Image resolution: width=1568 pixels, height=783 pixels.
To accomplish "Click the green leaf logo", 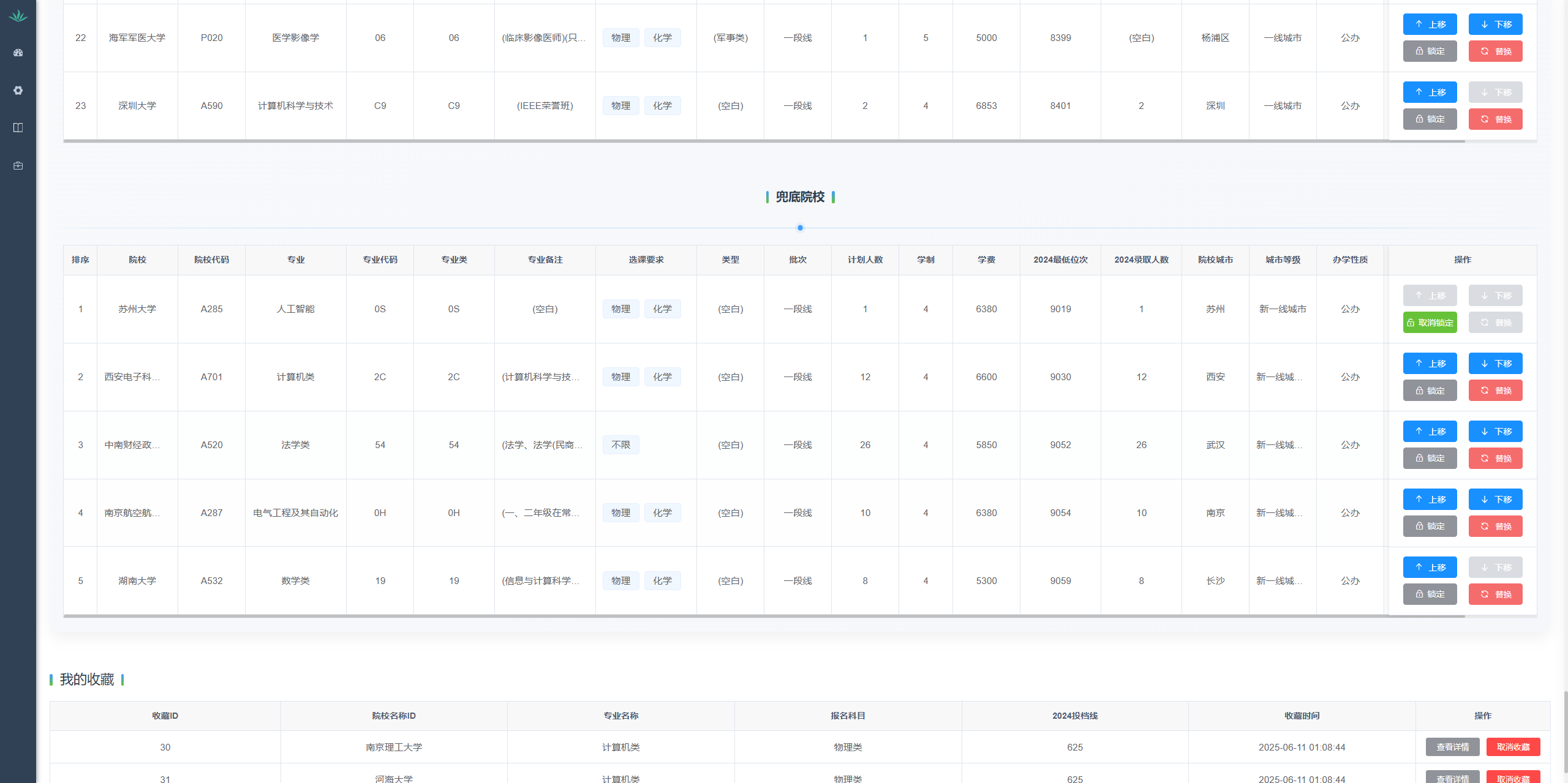I will (18, 16).
